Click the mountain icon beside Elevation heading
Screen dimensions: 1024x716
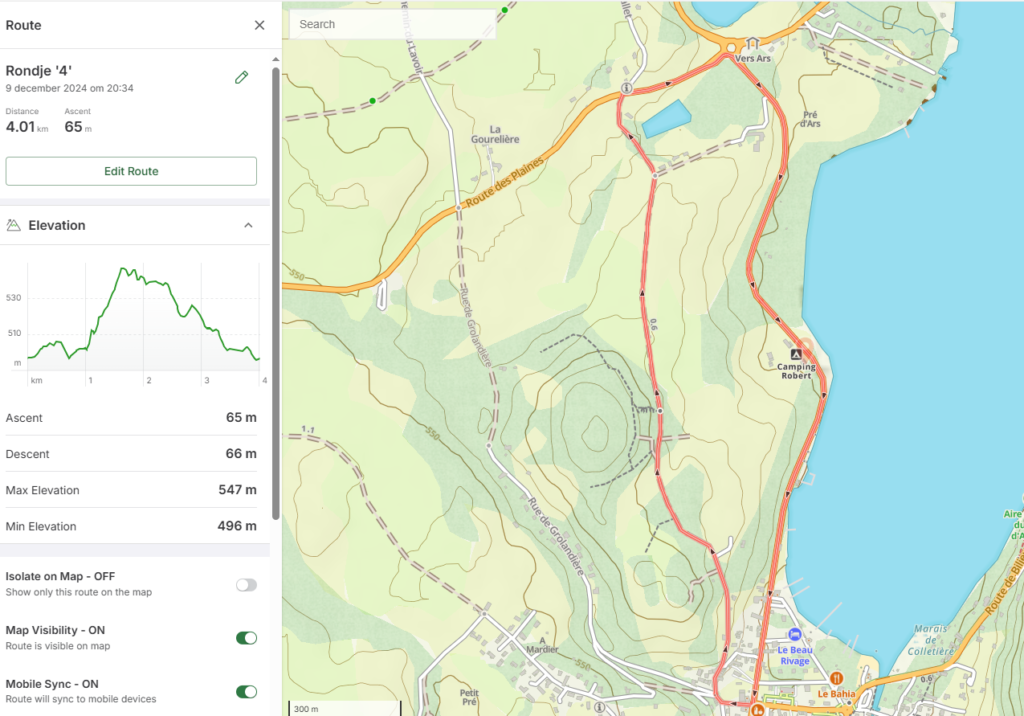[x=14, y=225]
